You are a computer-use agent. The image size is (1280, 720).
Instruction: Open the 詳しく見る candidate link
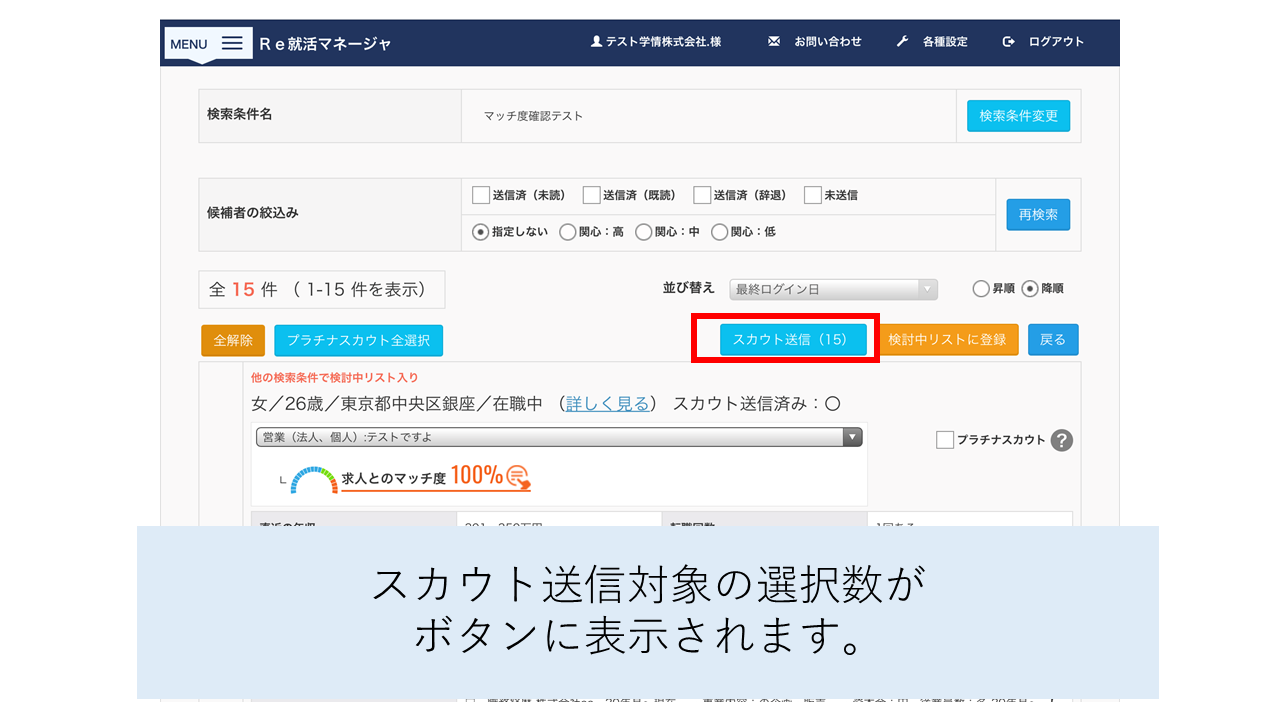click(x=607, y=404)
